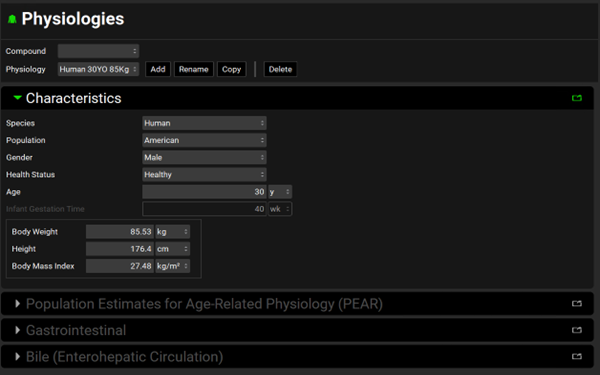The height and width of the screenshot is (375, 600).
Task: Click the Body Mass Index label
Action: click(x=43, y=266)
